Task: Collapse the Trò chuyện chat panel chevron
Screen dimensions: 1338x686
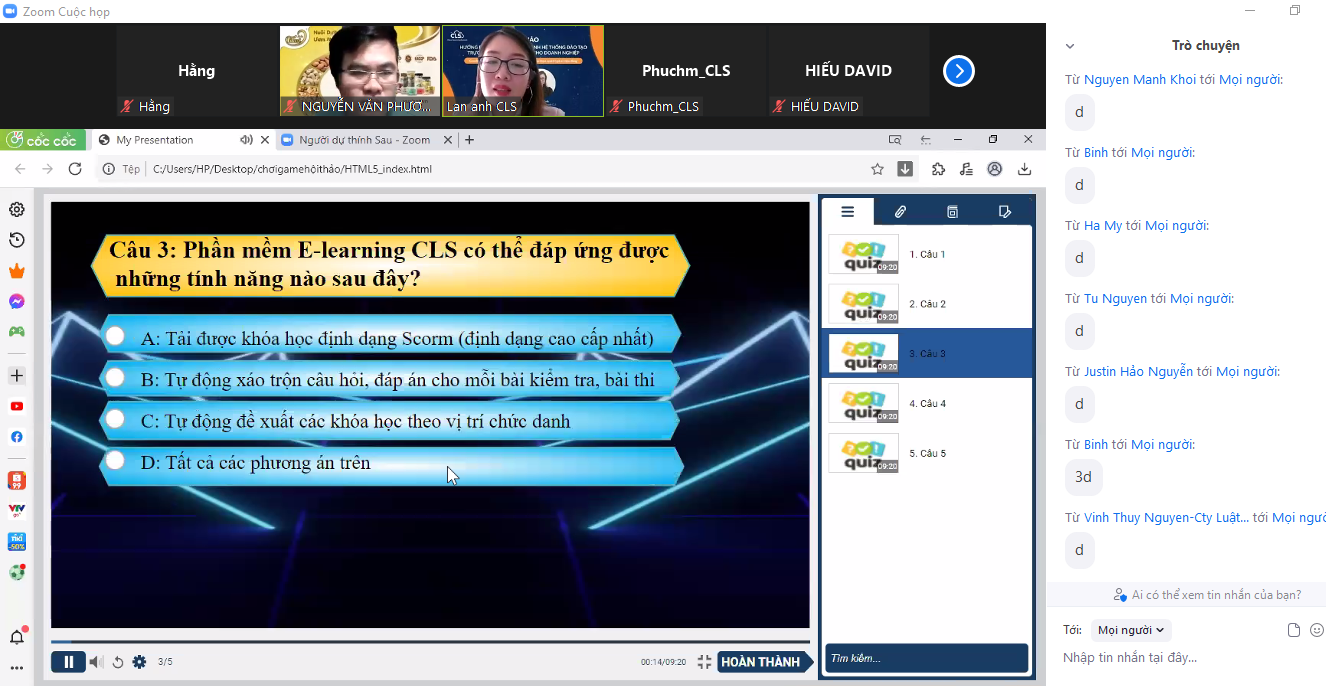Action: pyautogui.click(x=1069, y=45)
